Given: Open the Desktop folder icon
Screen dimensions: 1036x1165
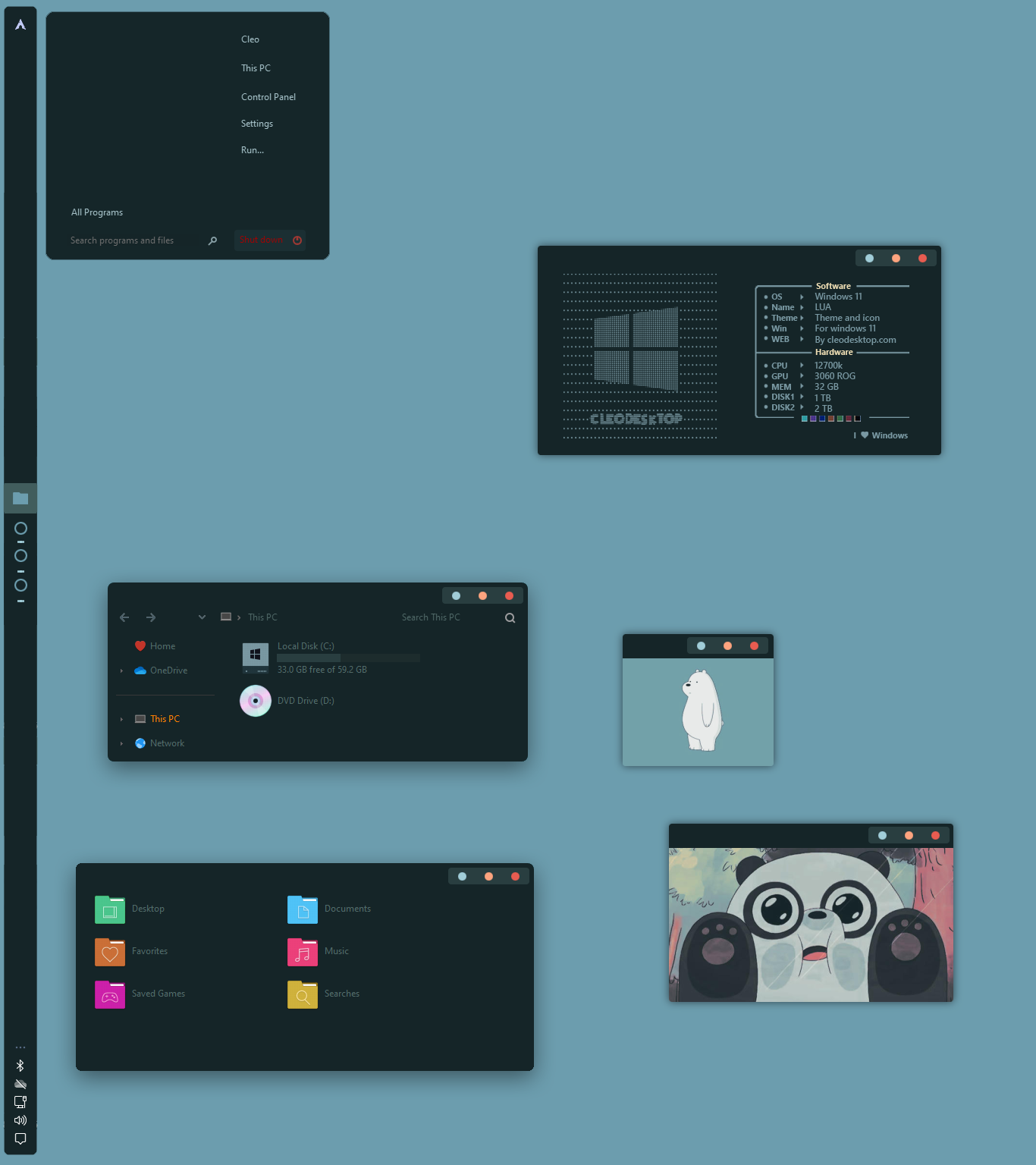Looking at the screenshot, I should (110, 909).
